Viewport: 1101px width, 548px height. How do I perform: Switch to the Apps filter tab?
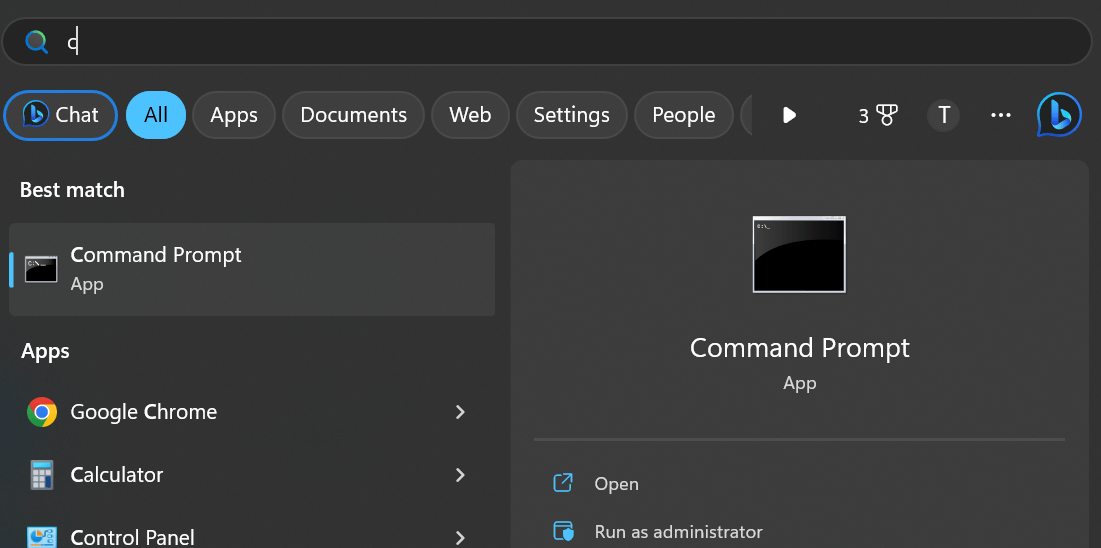coord(234,115)
